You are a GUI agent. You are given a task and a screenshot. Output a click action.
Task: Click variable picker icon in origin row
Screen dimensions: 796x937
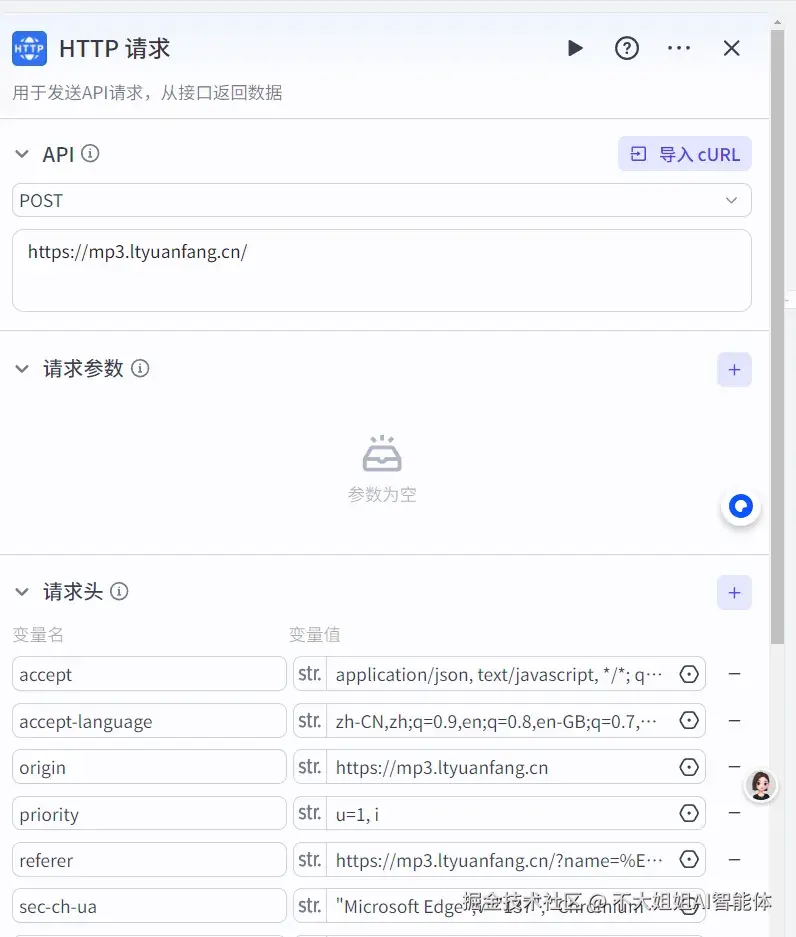click(x=689, y=767)
